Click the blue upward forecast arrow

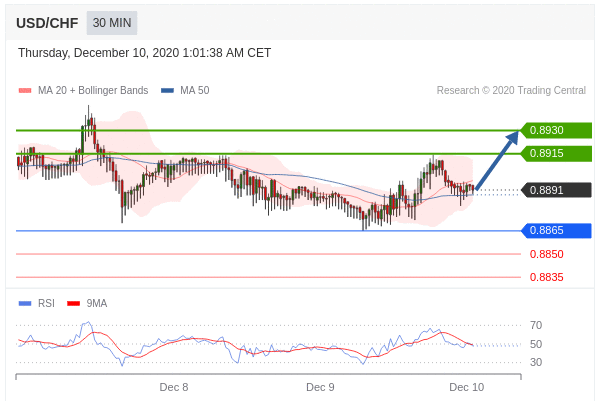coord(497,160)
